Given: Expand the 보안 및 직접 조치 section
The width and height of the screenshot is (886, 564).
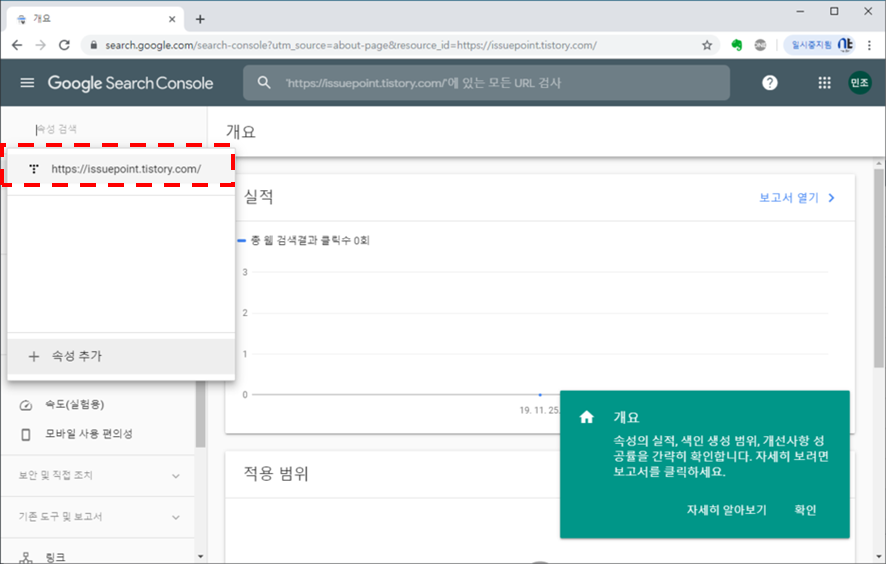Looking at the screenshot, I should click(x=98, y=476).
